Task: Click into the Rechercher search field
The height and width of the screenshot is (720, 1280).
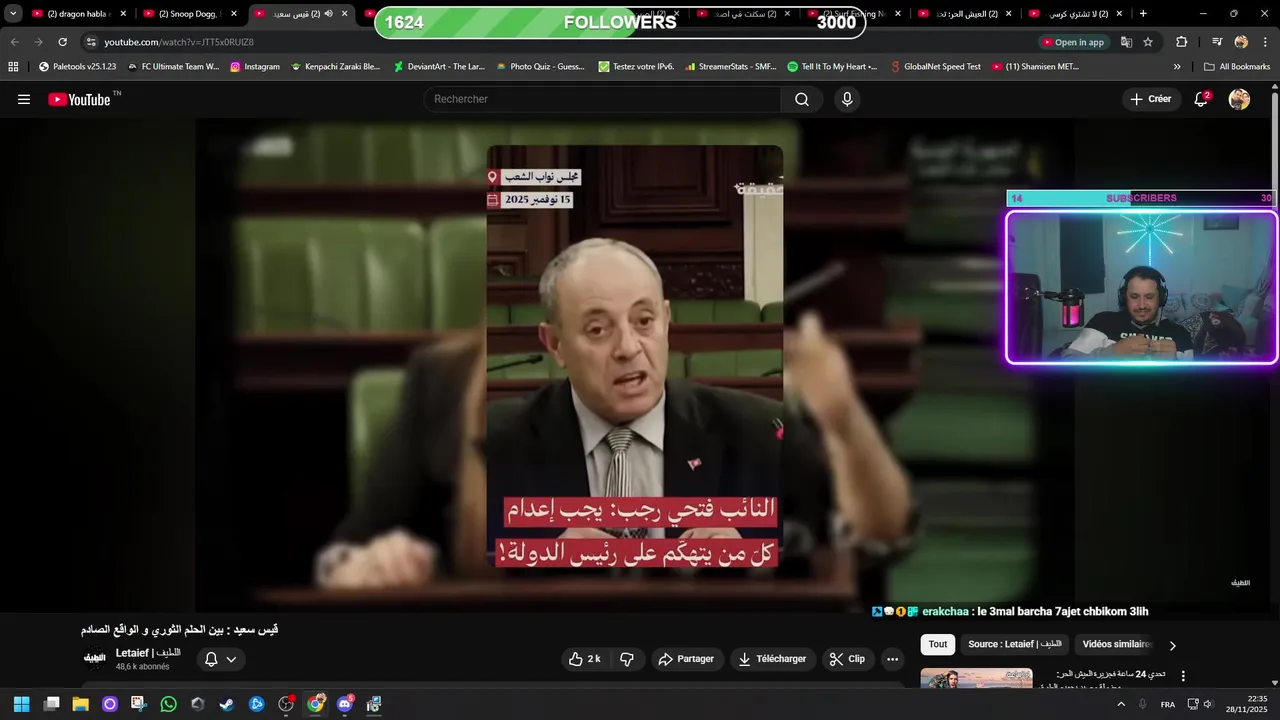Action: tap(603, 99)
